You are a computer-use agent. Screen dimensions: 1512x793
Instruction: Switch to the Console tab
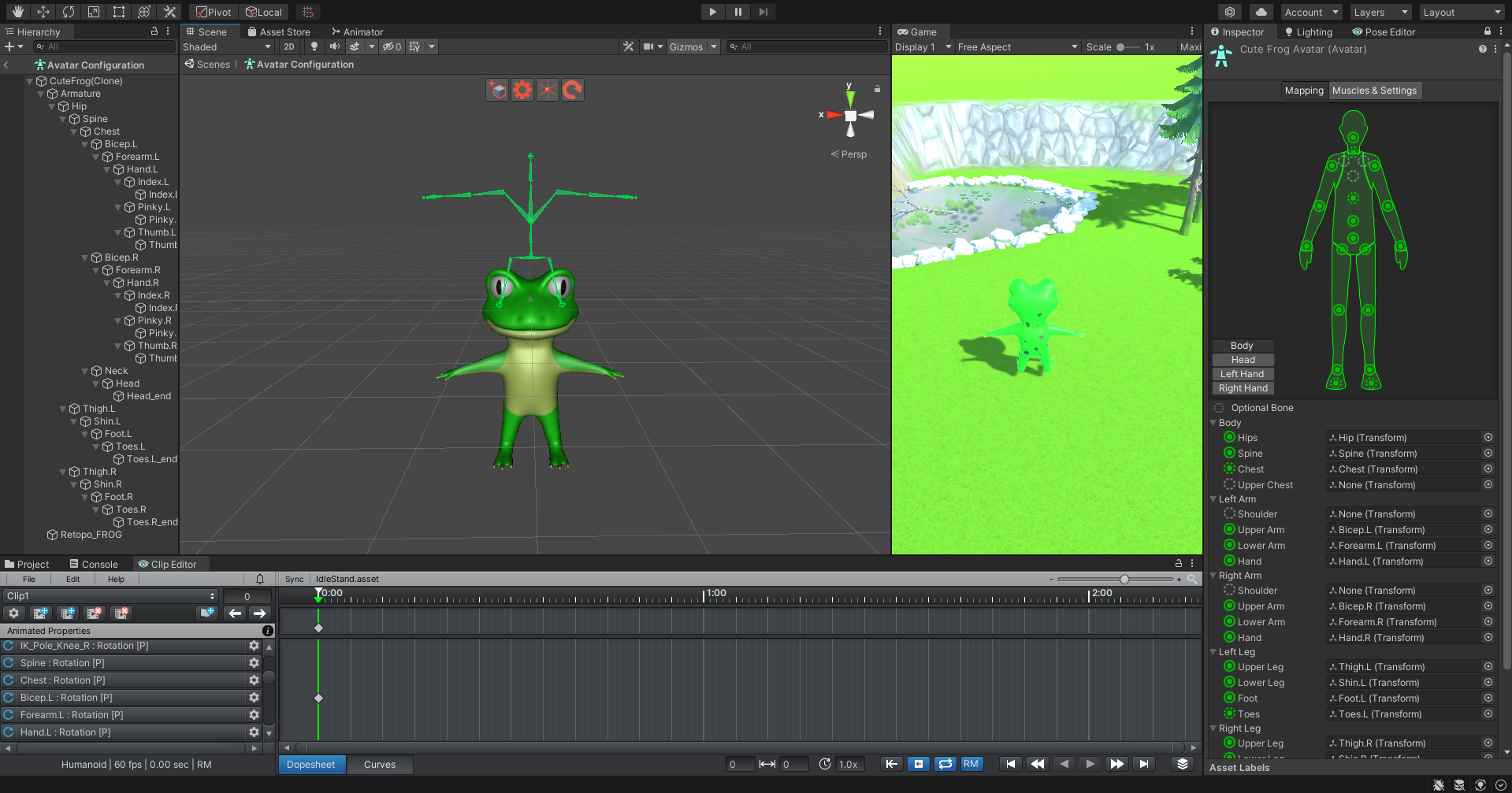(94, 564)
